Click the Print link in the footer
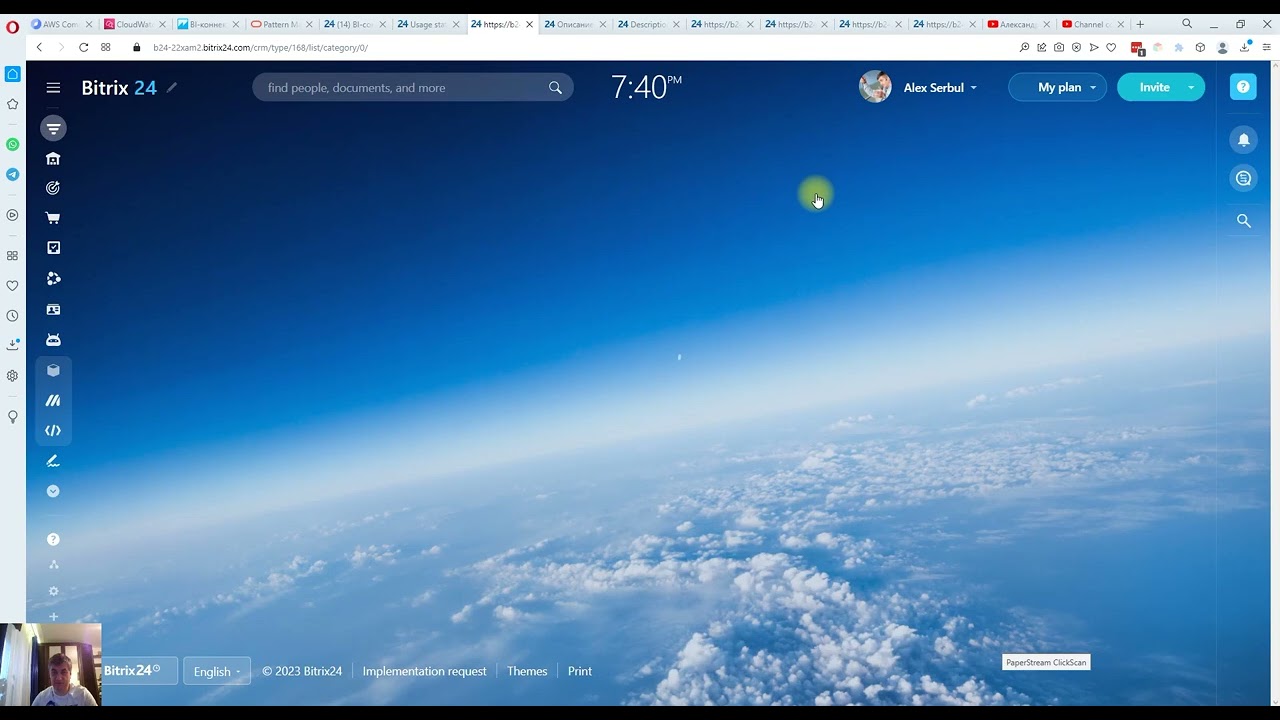The width and height of the screenshot is (1280, 720). coord(580,671)
